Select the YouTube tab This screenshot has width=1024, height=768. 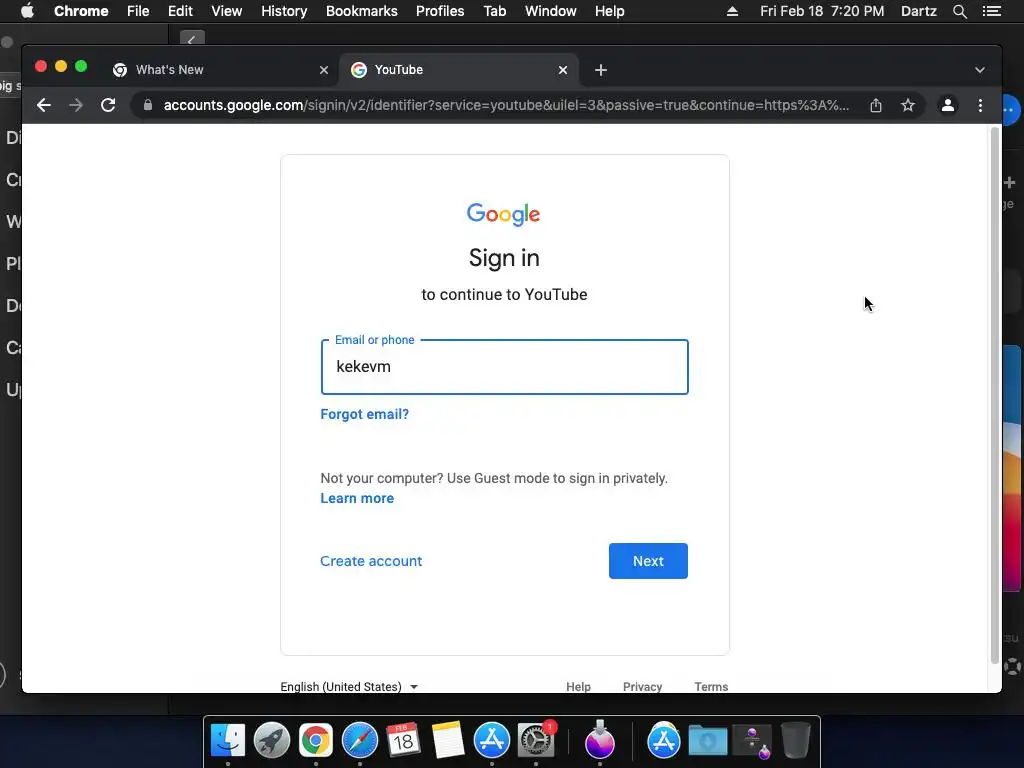pyautogui.click(x=457, y=70)
